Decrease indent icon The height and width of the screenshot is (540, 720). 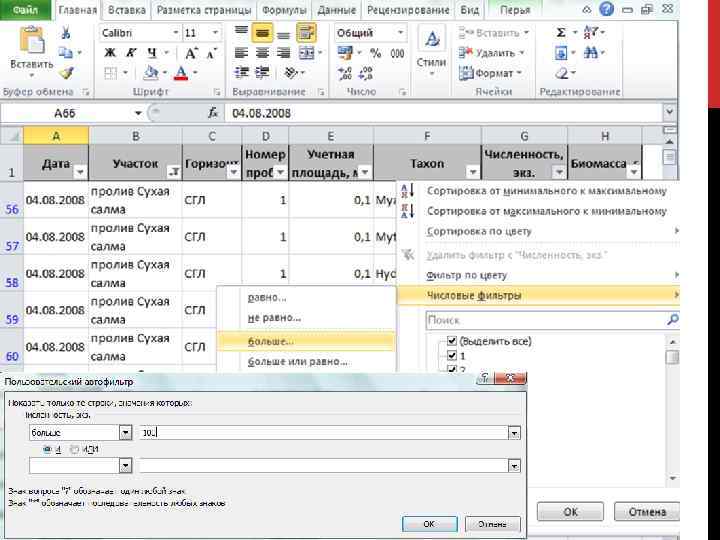(x=241, y=73)
